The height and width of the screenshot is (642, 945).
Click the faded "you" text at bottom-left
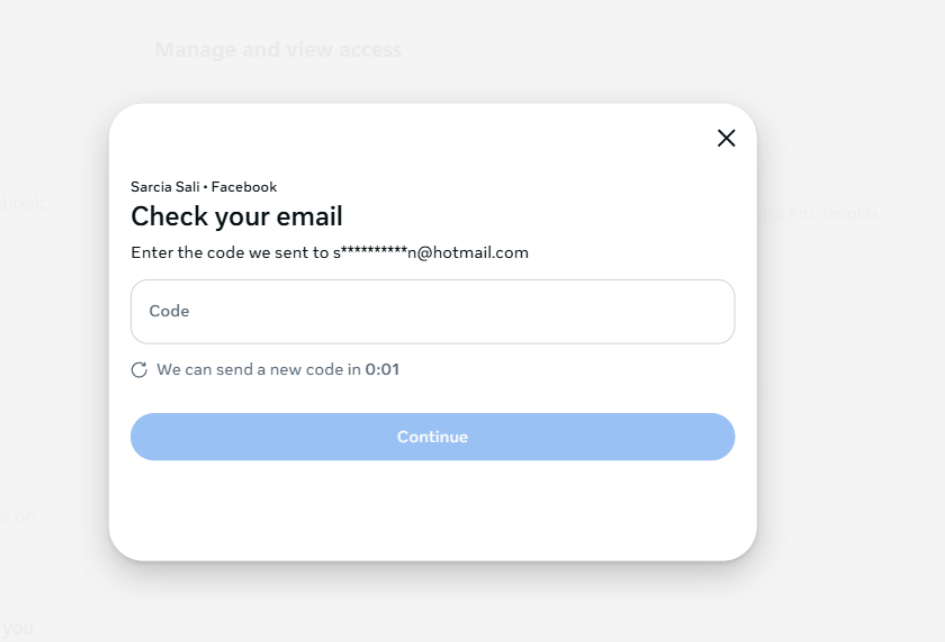click(18, 628)
